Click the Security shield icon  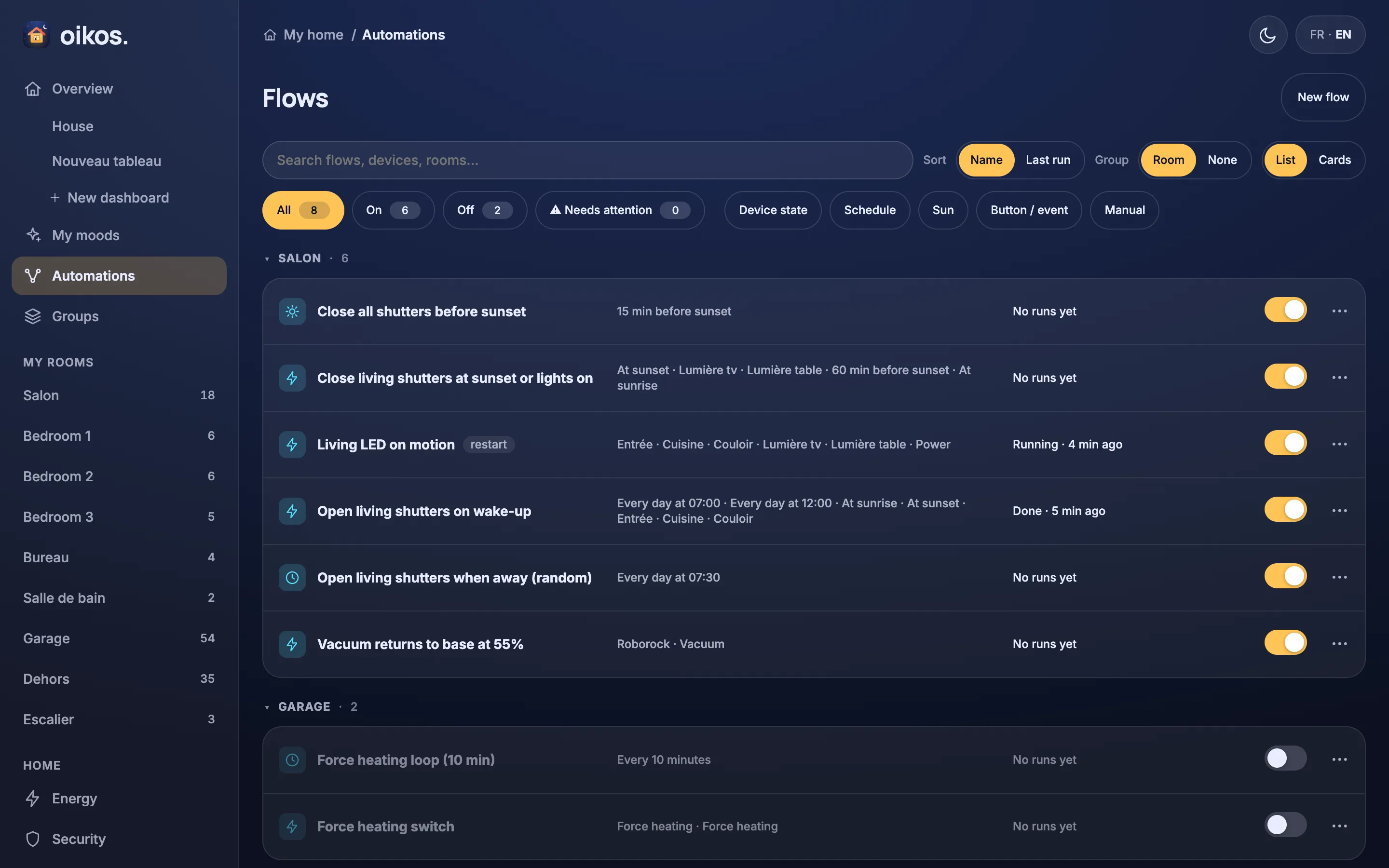[x=33, y=839]
